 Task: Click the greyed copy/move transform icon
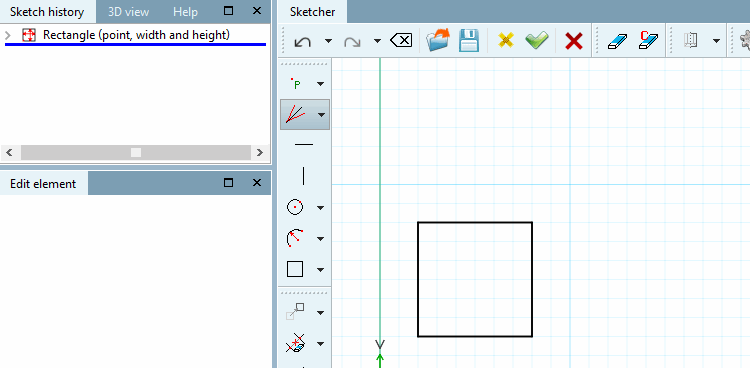(x=295, y=312)
